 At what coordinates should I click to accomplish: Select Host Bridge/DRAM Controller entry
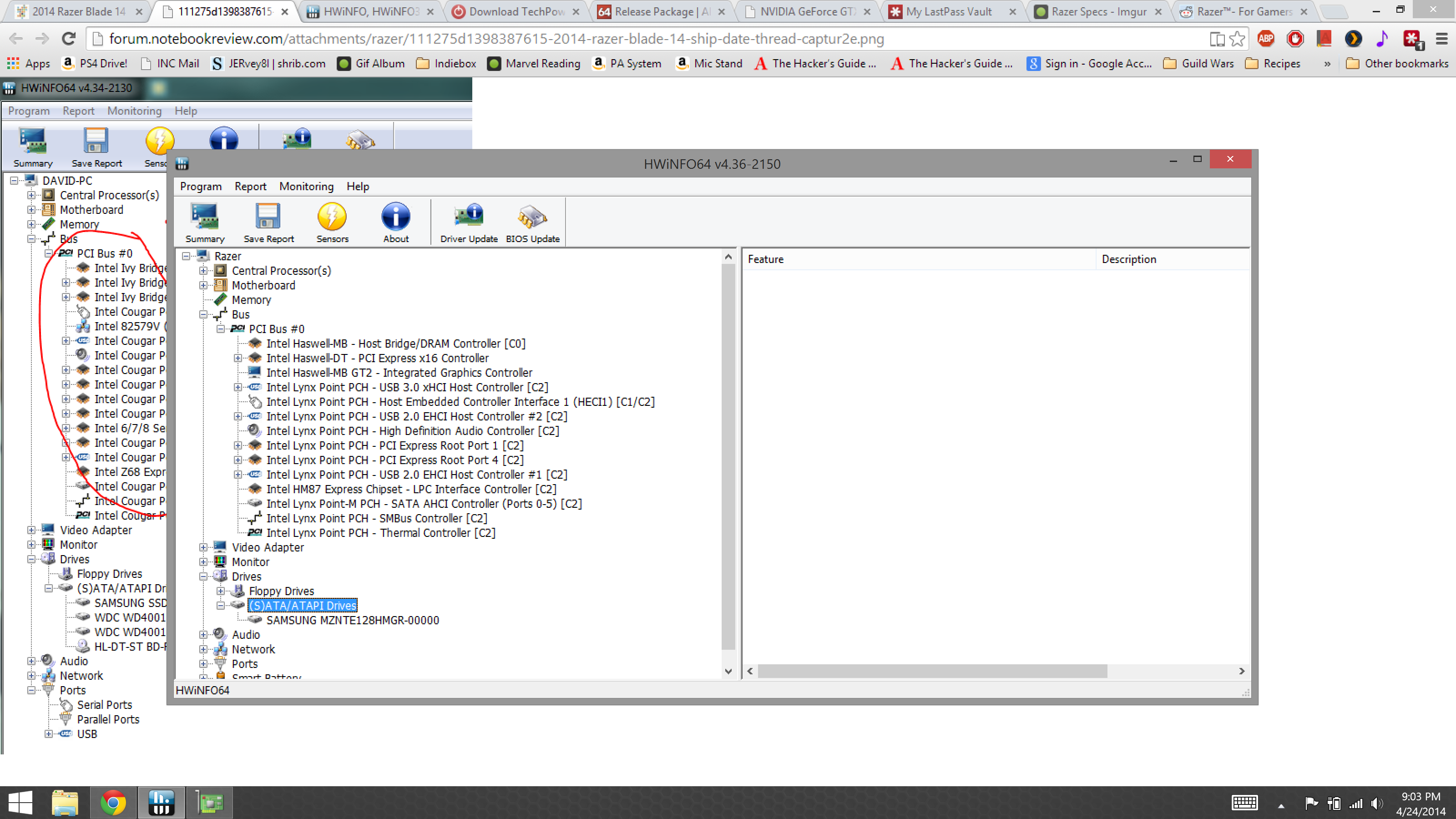point(396,344)
